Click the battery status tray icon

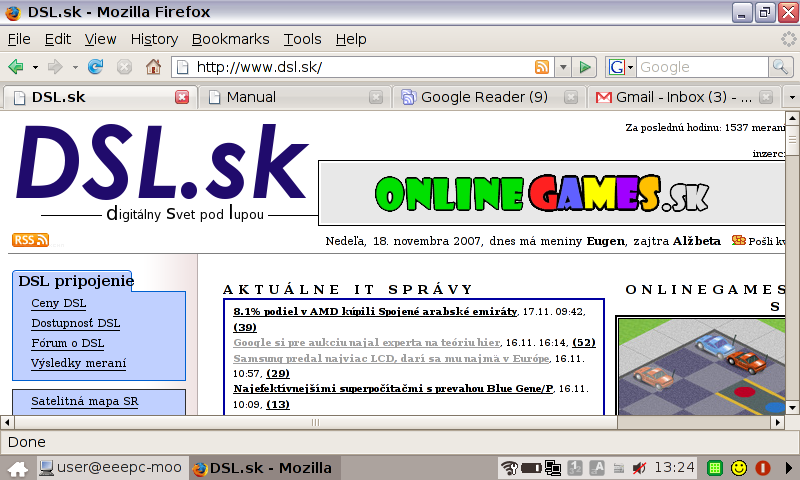(x=531, y=467)
